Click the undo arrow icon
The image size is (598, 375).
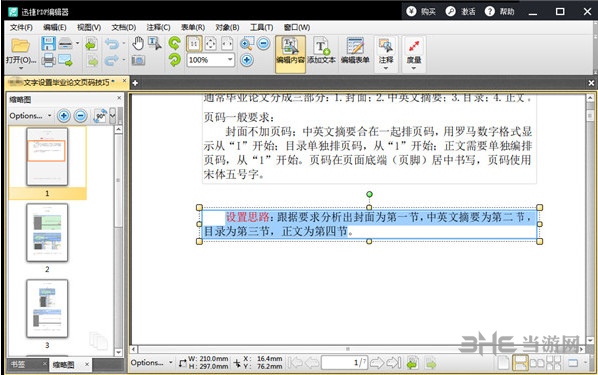click(112, 44)
